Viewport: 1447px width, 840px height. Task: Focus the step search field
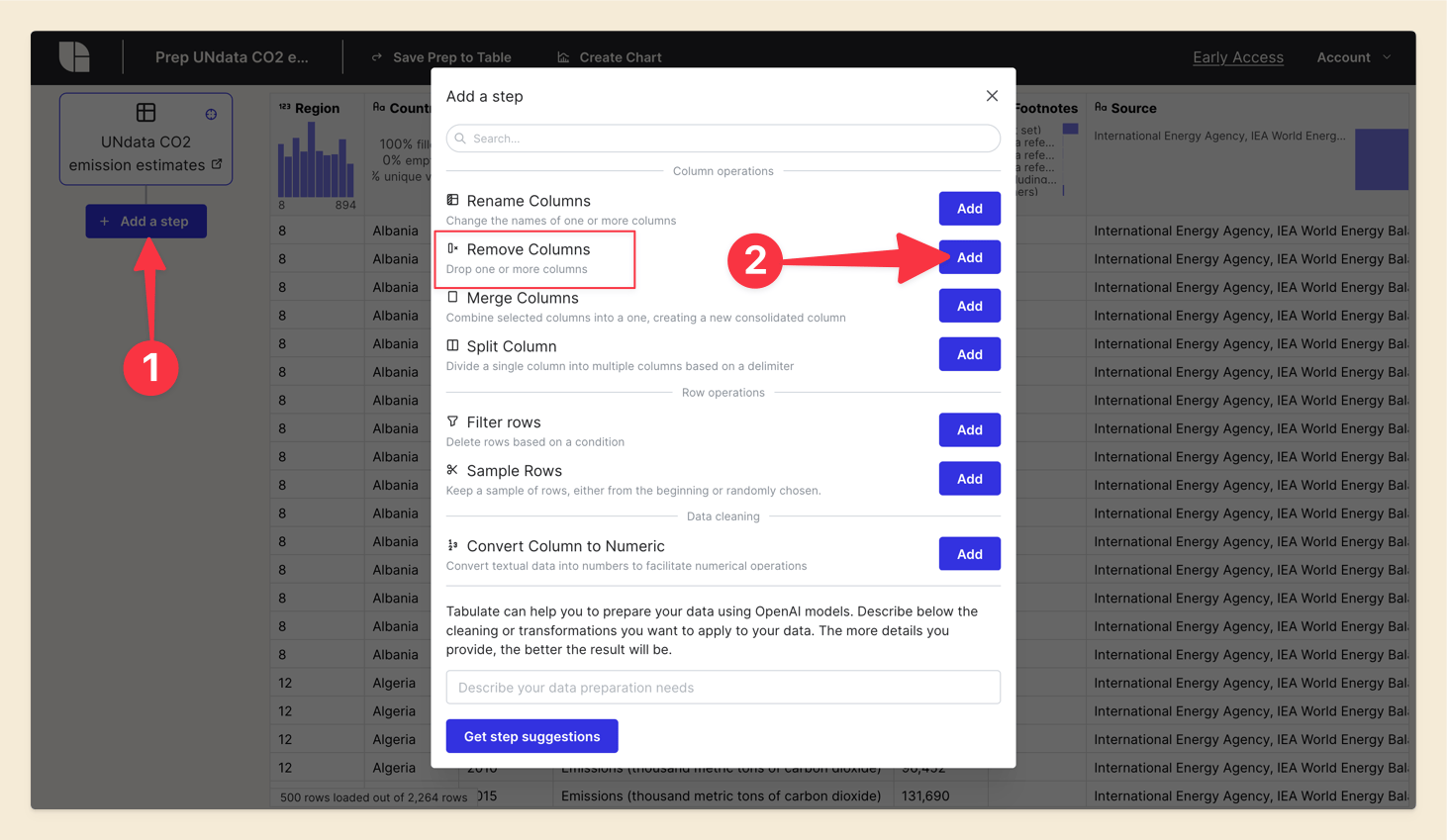pos(723,139)
